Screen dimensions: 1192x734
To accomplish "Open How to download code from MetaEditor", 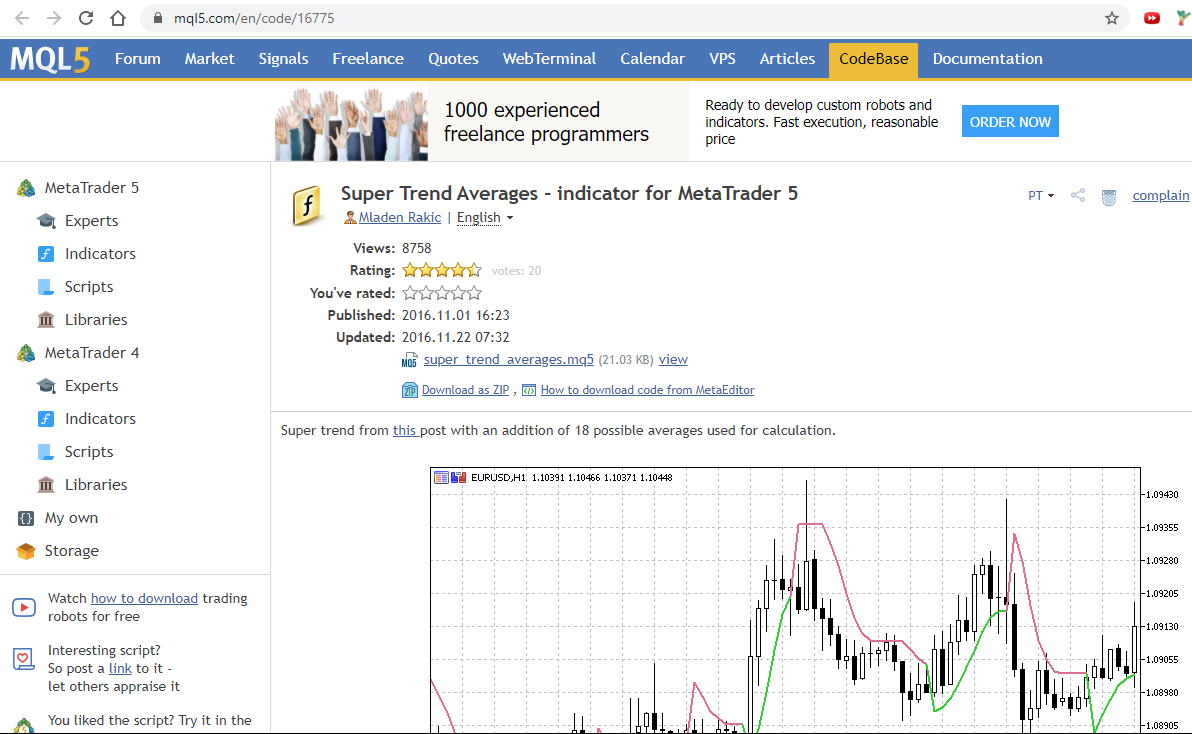I will pyautogui.click(x=648, y=390).
